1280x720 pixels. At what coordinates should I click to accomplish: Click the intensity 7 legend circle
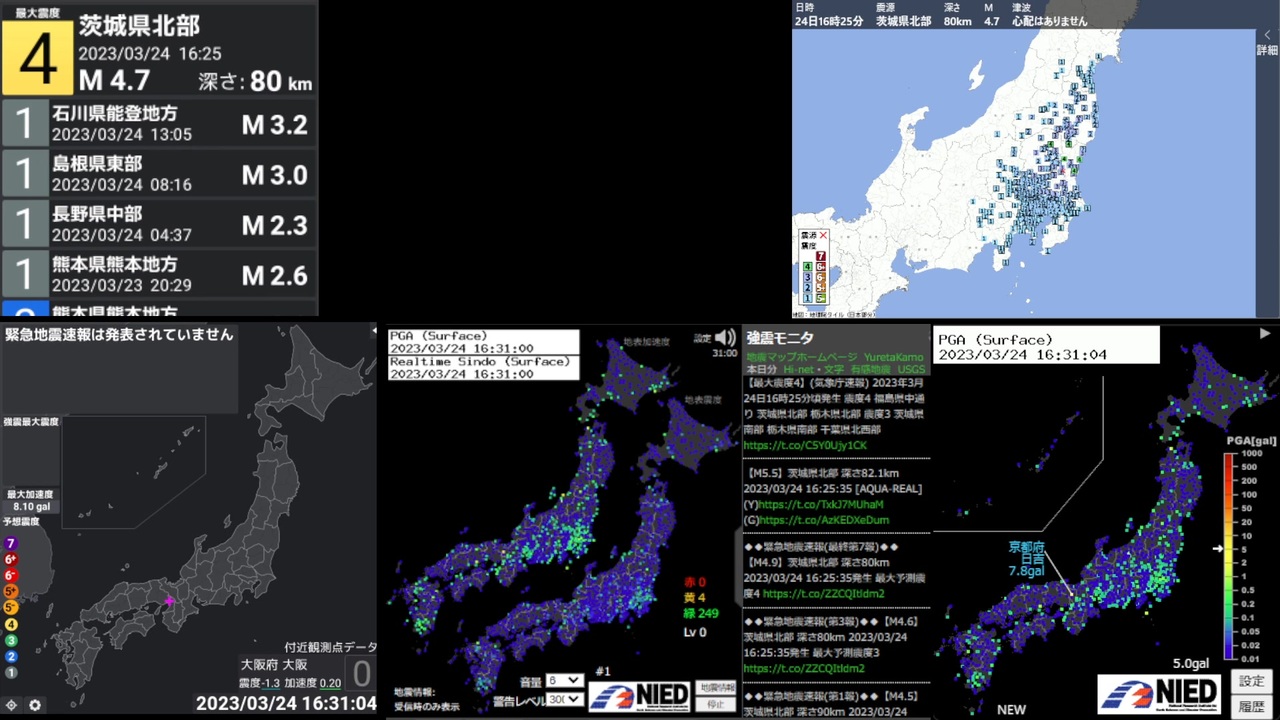coord(11,543)
